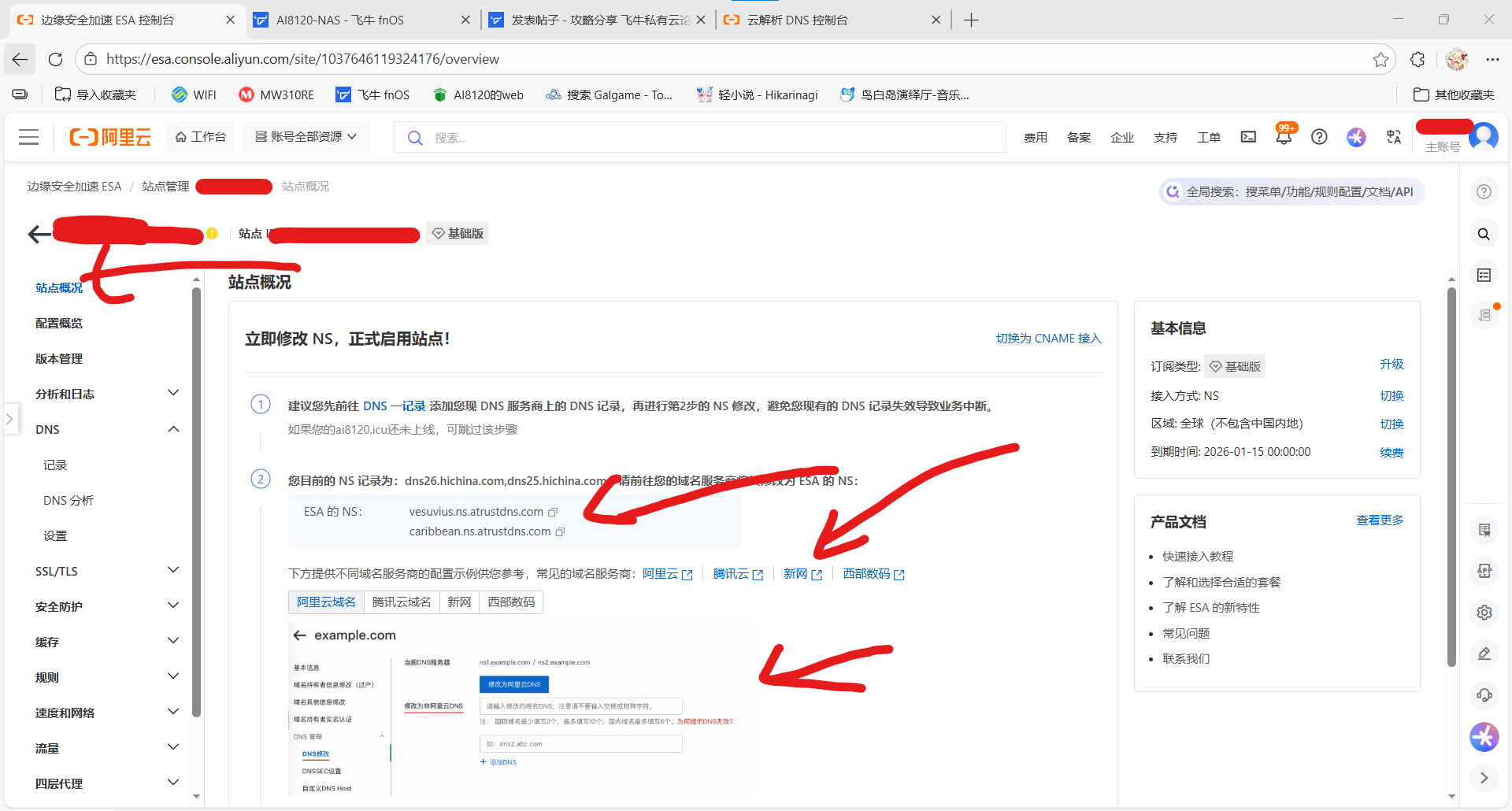Open the browser three-dot settings menu
Screen dimensions: 1512x811
click(x=1492, y=59)
